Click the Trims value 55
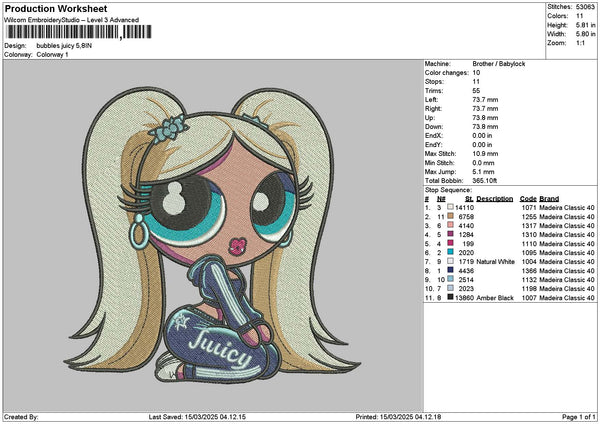600x424 pixels. pyautogui.click(x=476, y=91)
